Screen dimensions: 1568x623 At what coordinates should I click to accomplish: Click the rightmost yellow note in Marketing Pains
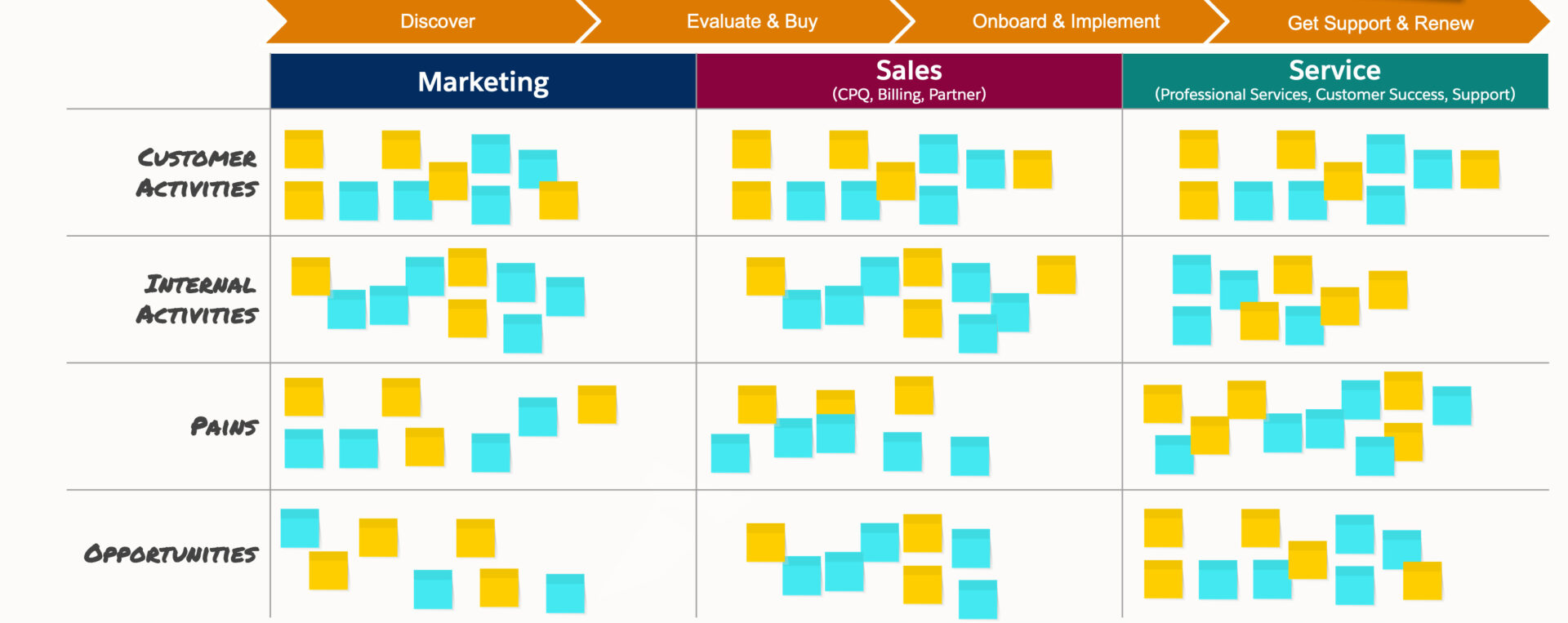pos(597,404)
